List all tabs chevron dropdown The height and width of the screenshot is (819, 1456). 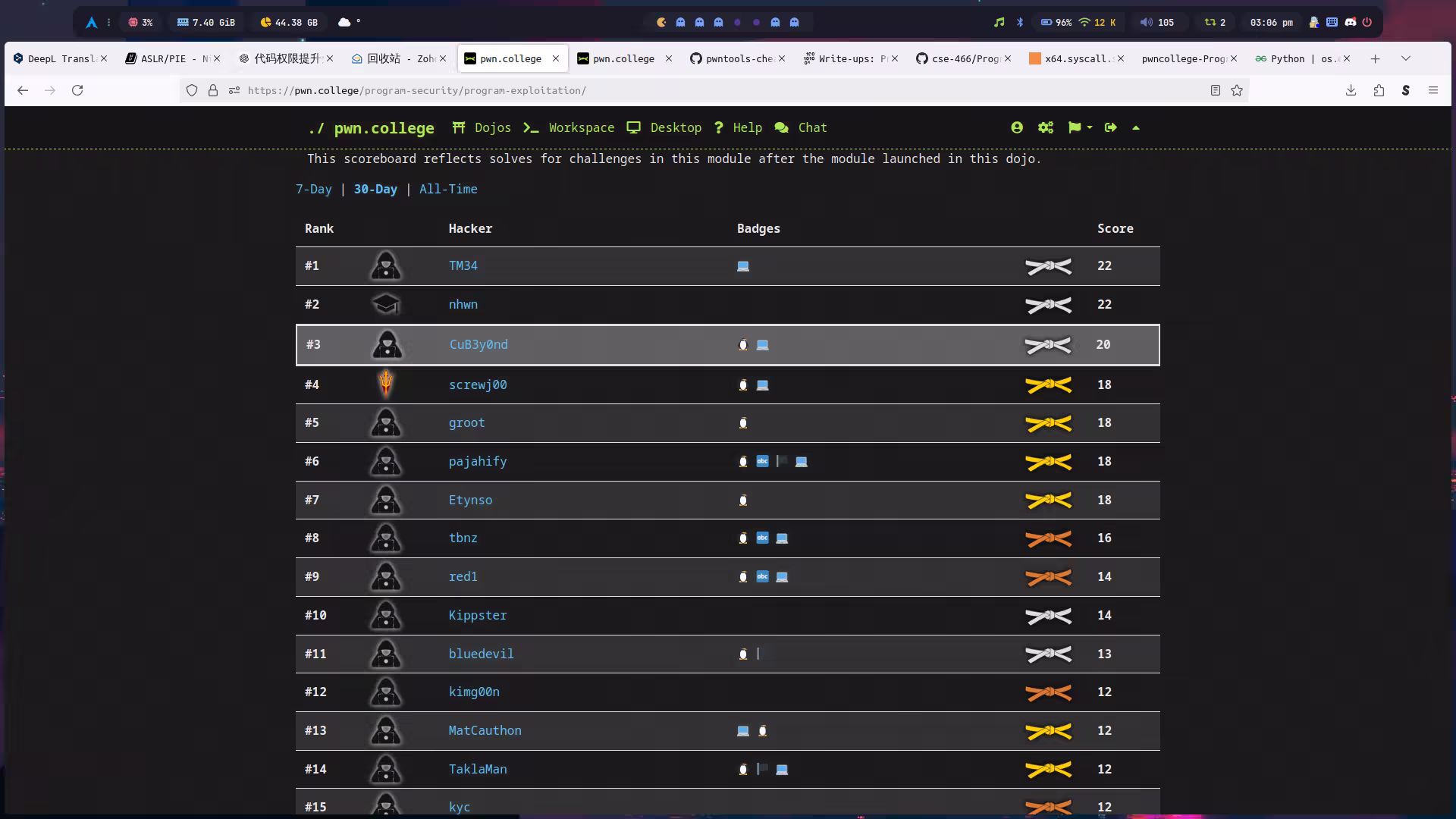click(1405, 58)
